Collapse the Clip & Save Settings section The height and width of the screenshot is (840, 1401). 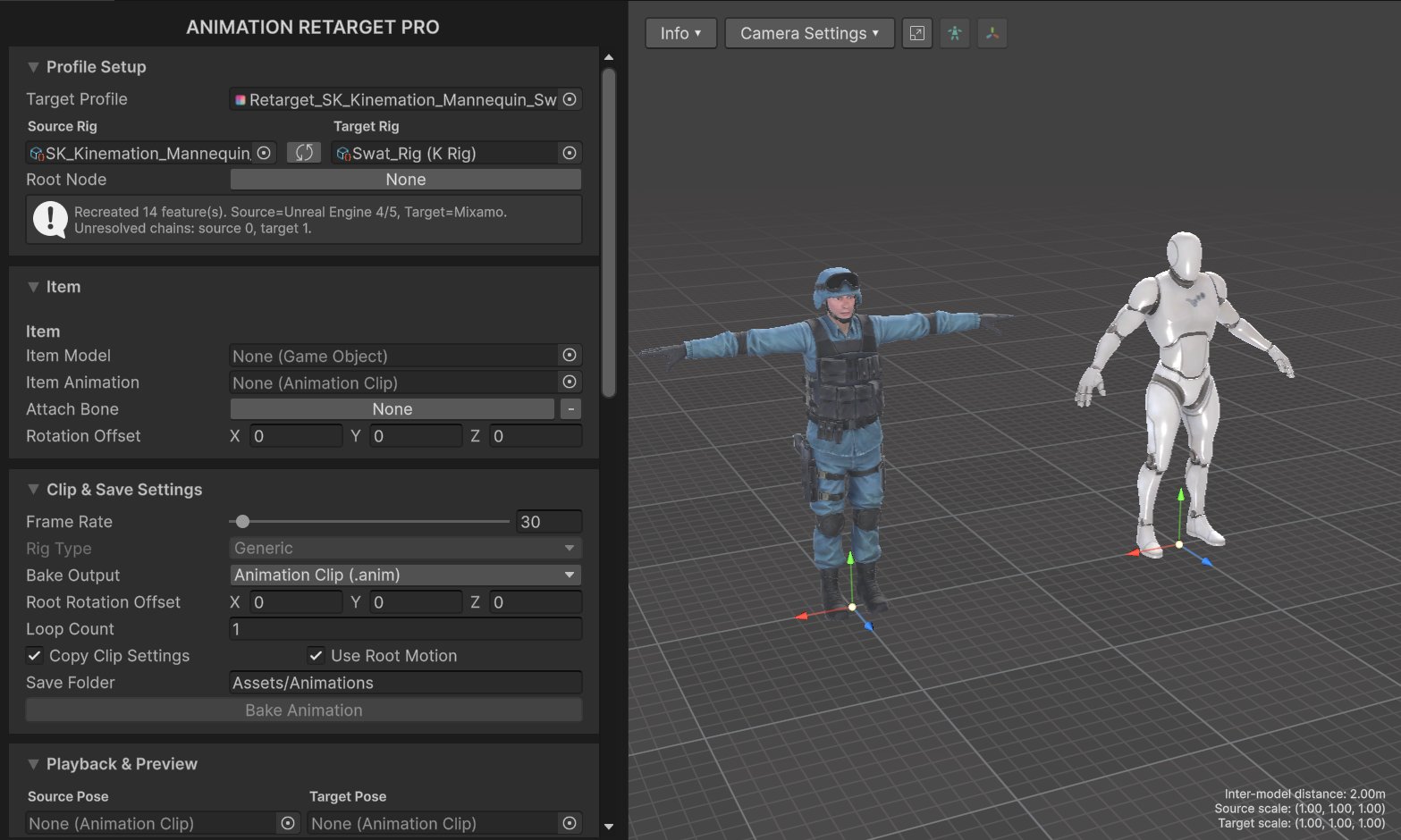(33, 490)
